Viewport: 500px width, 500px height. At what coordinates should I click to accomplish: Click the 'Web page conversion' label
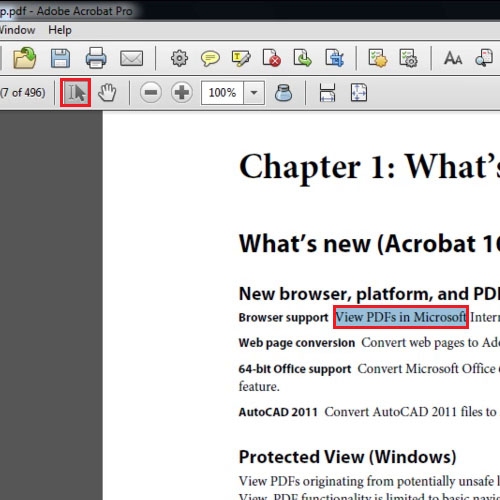tap(297, 343)
